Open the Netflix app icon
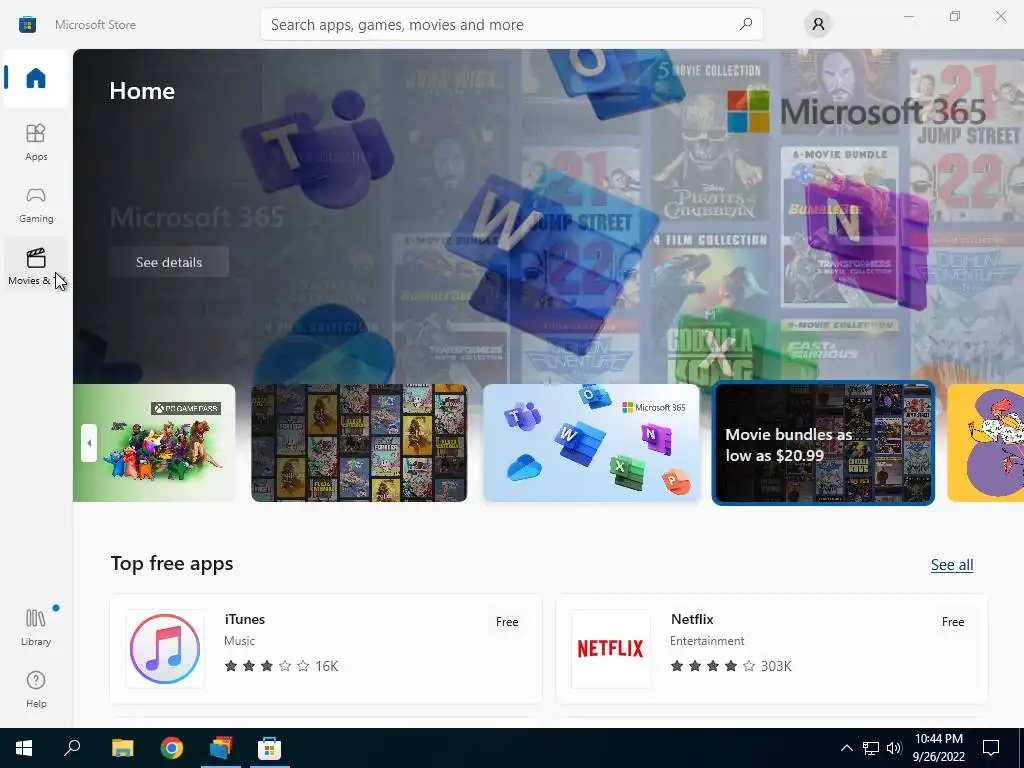The width and height of the screenshot is (1024, 768). (x=611, y=648)
